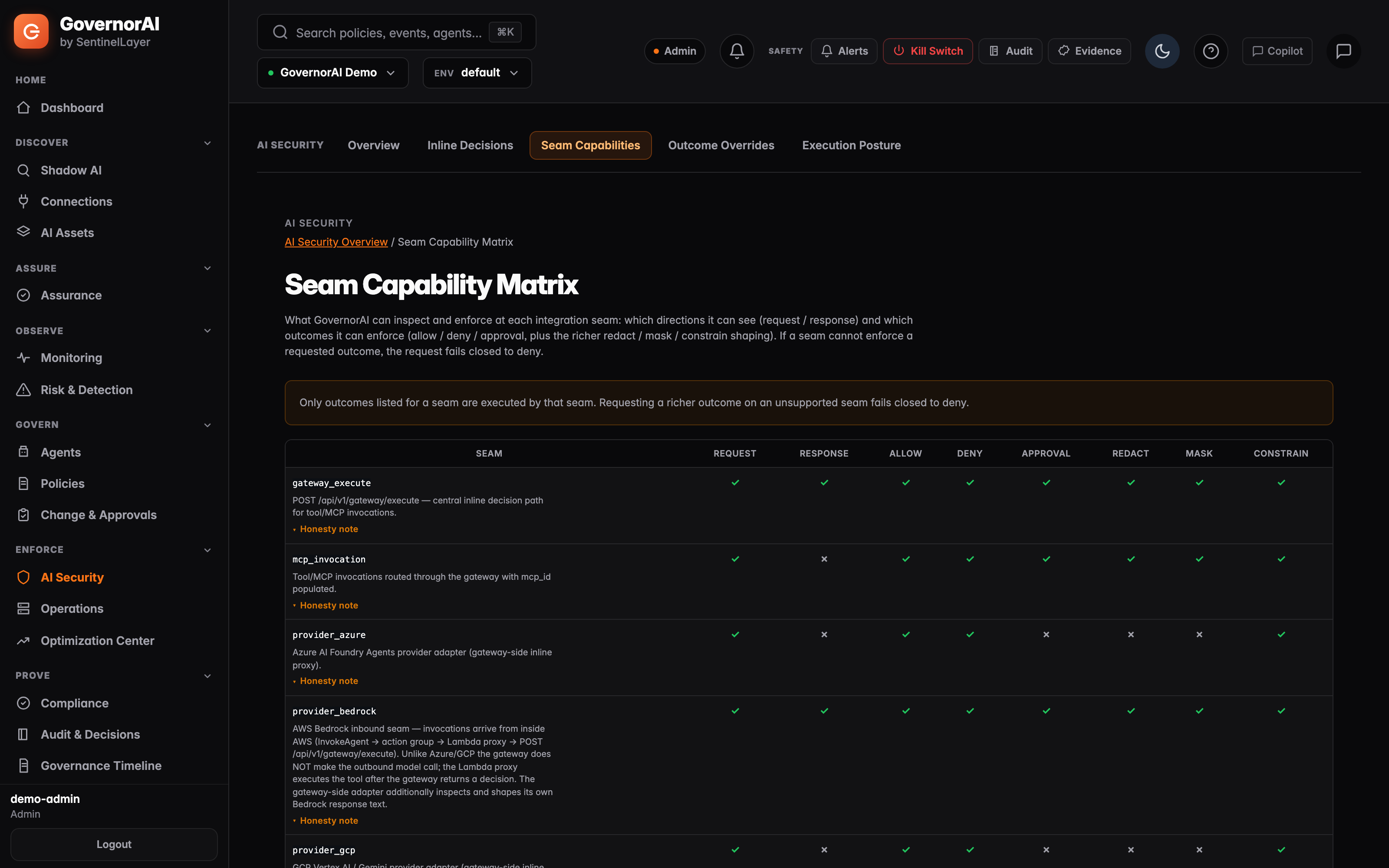This screenshot has height=868, width=1389.
Task: Open Agents from the sidebar
Action: tap(60, 452)
